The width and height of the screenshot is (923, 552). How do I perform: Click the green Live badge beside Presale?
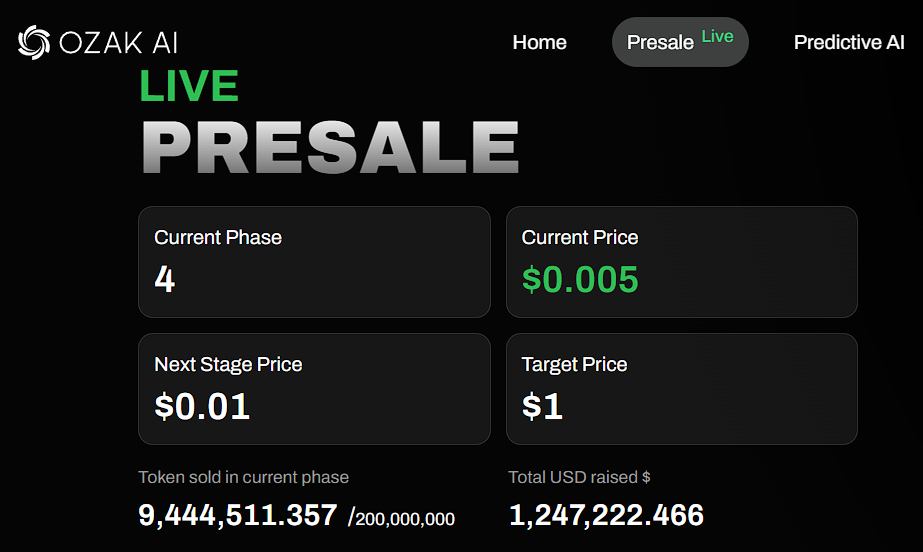point(717,36)
